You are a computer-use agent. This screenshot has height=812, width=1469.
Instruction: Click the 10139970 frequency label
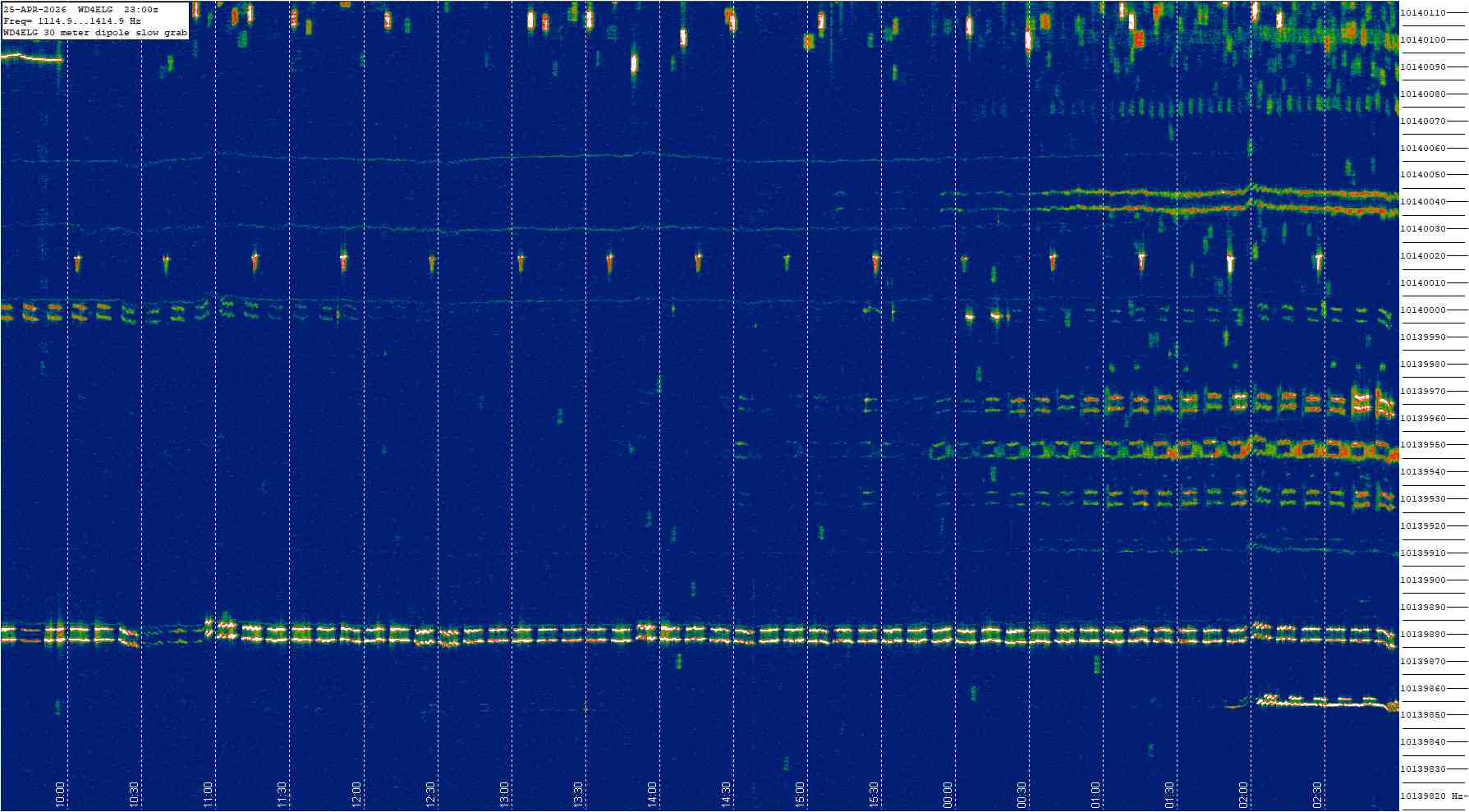(x=1423, y=392)
